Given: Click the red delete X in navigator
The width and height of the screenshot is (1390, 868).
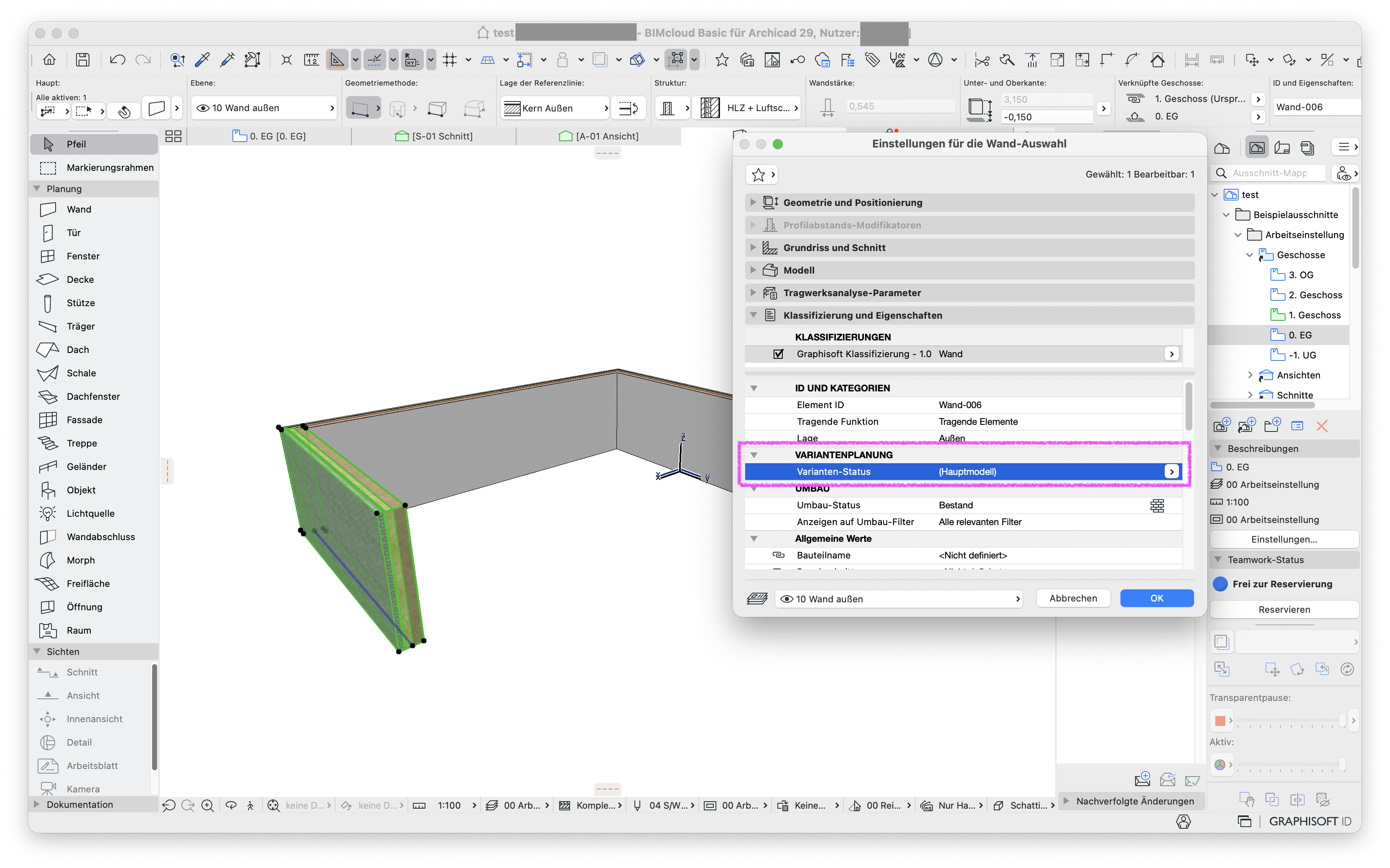Looking at the screenshot, I should click(1322, 426).
